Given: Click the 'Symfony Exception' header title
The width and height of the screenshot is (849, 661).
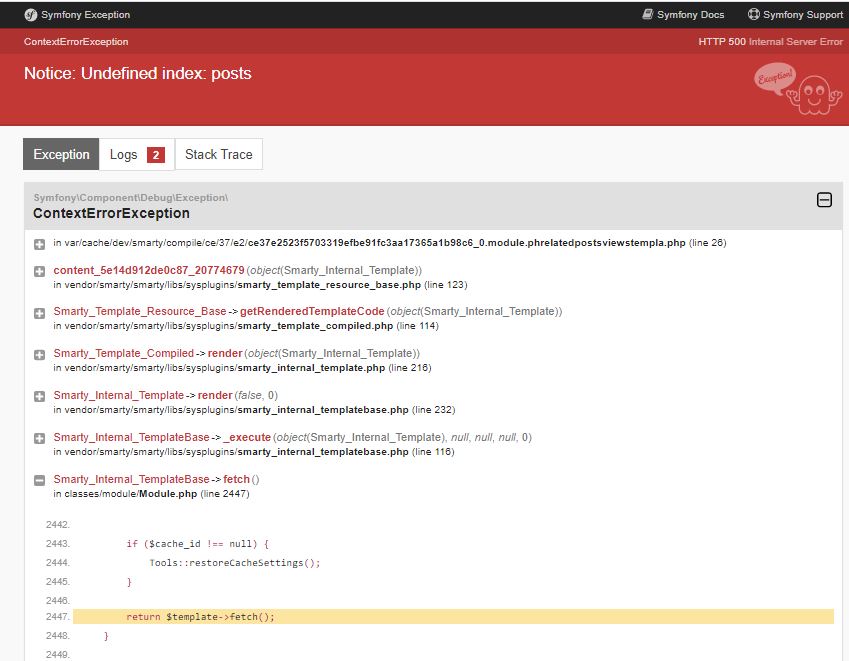Looking at the screenshot, I should (x=86, y=15).
